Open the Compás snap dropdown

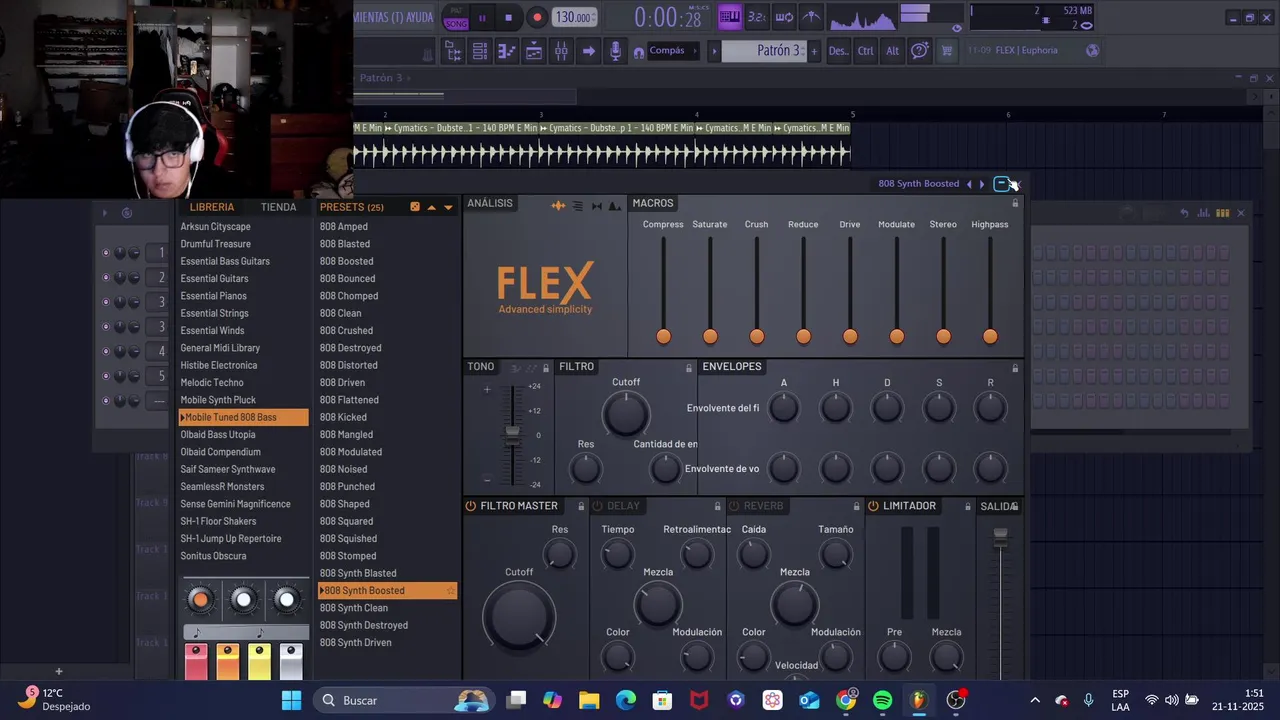(673, 51)
